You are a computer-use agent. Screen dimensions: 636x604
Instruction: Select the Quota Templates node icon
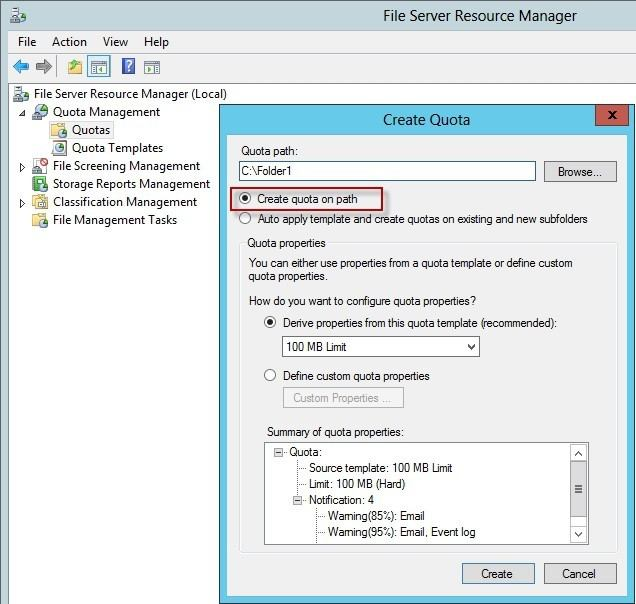(x=60, y=148)
